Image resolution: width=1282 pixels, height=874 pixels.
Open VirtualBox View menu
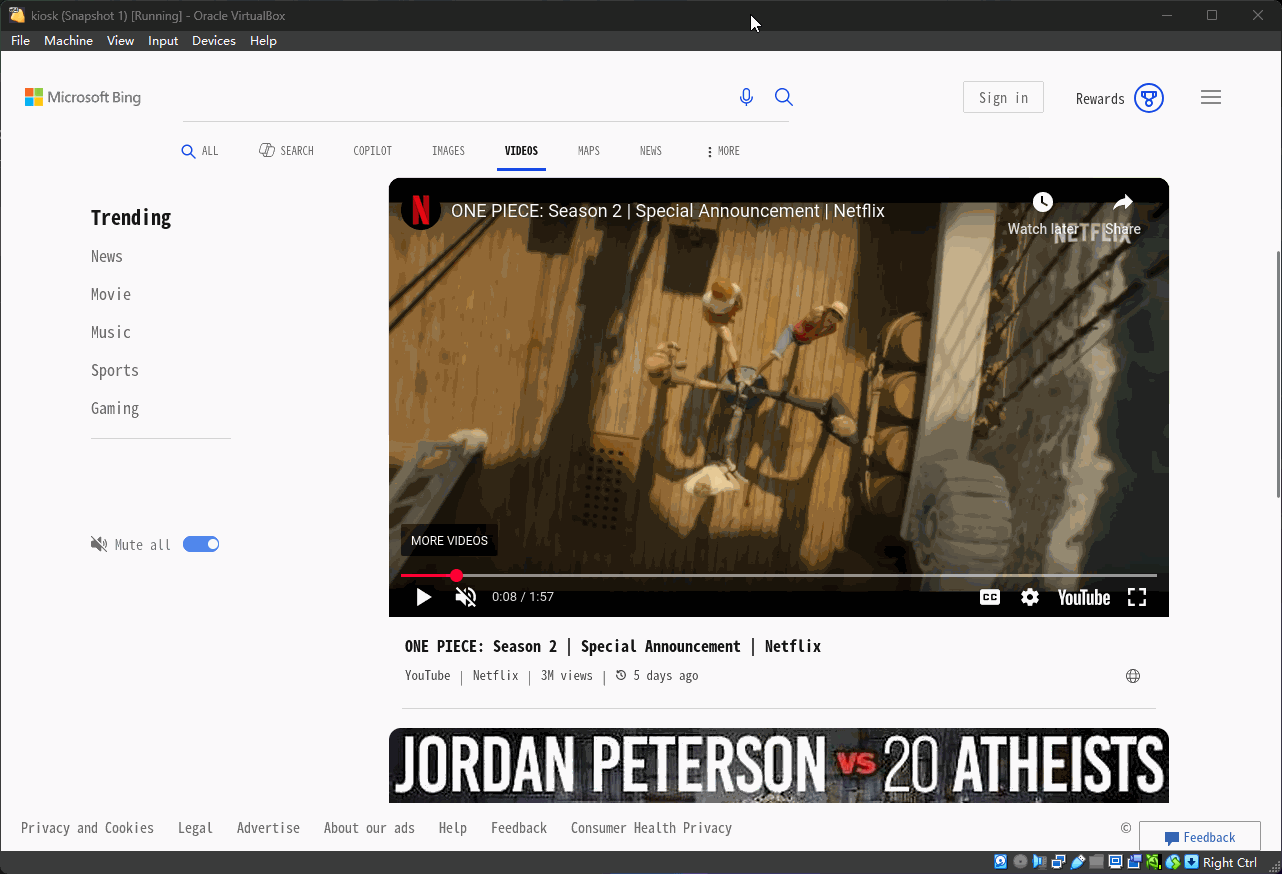[x=120, y=41]
